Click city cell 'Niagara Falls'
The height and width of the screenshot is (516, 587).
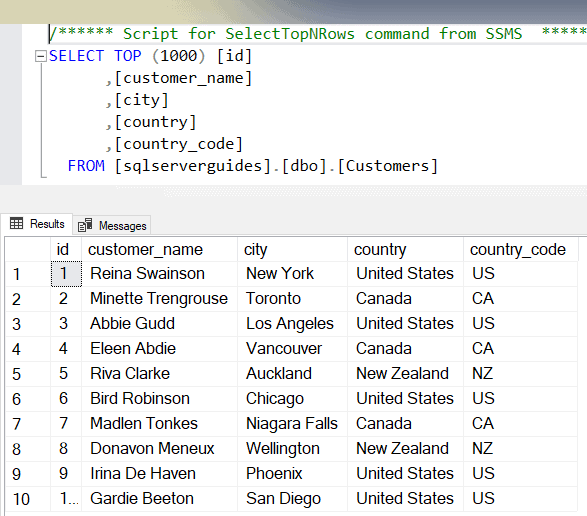tap(292, 424)
